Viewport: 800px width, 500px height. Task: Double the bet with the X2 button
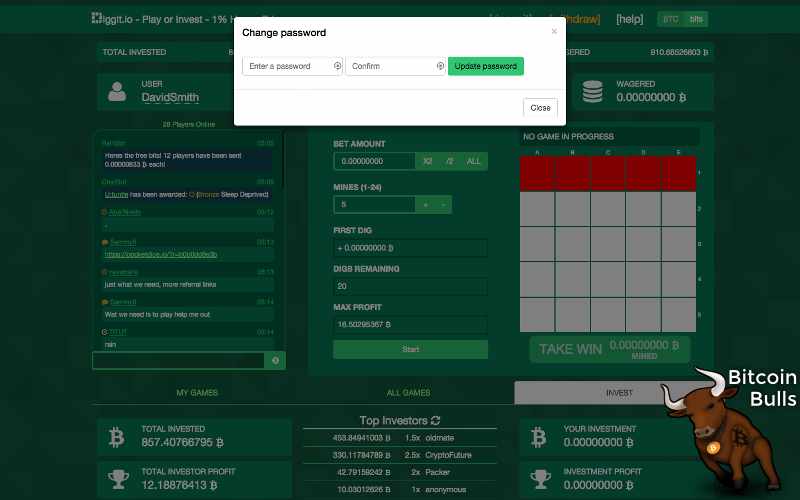[x=428, y=161]
